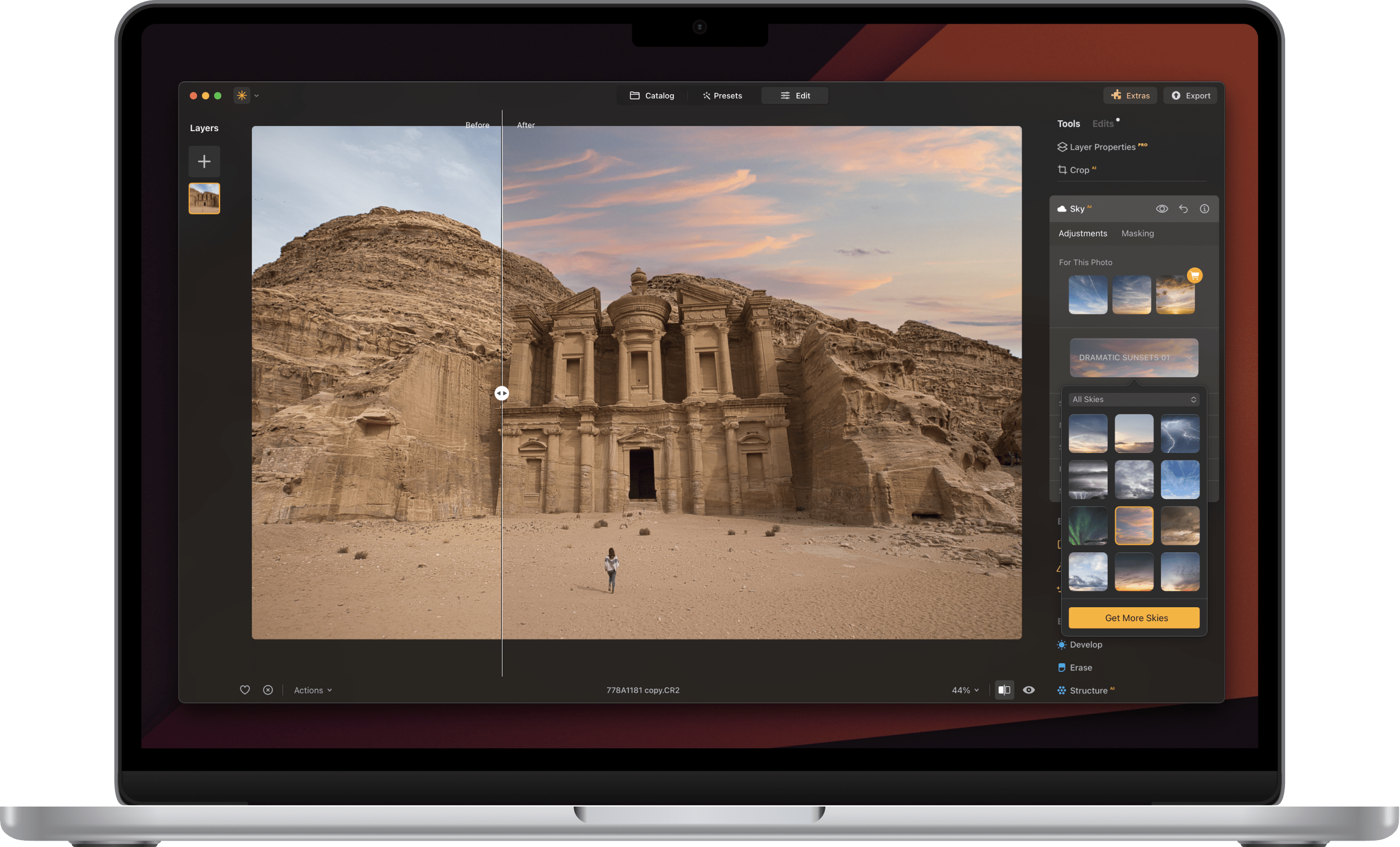The width and height of the screenshot is (1400, 847).
Task: Mark the photo as favorite with the heart icon
Action: (x=245, y=689)
